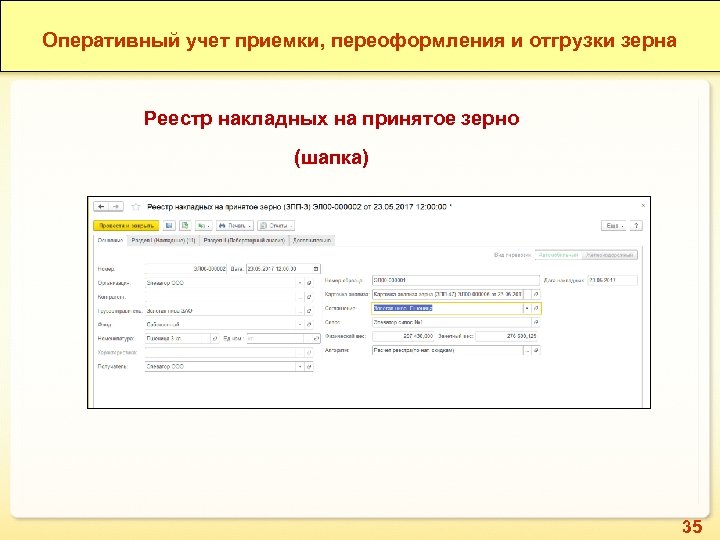The width and height of the screenshot is (720, 540).
Task: Expand the Фонд dropdown arrow
Action: pyautogui.click(x=300, y=325)
